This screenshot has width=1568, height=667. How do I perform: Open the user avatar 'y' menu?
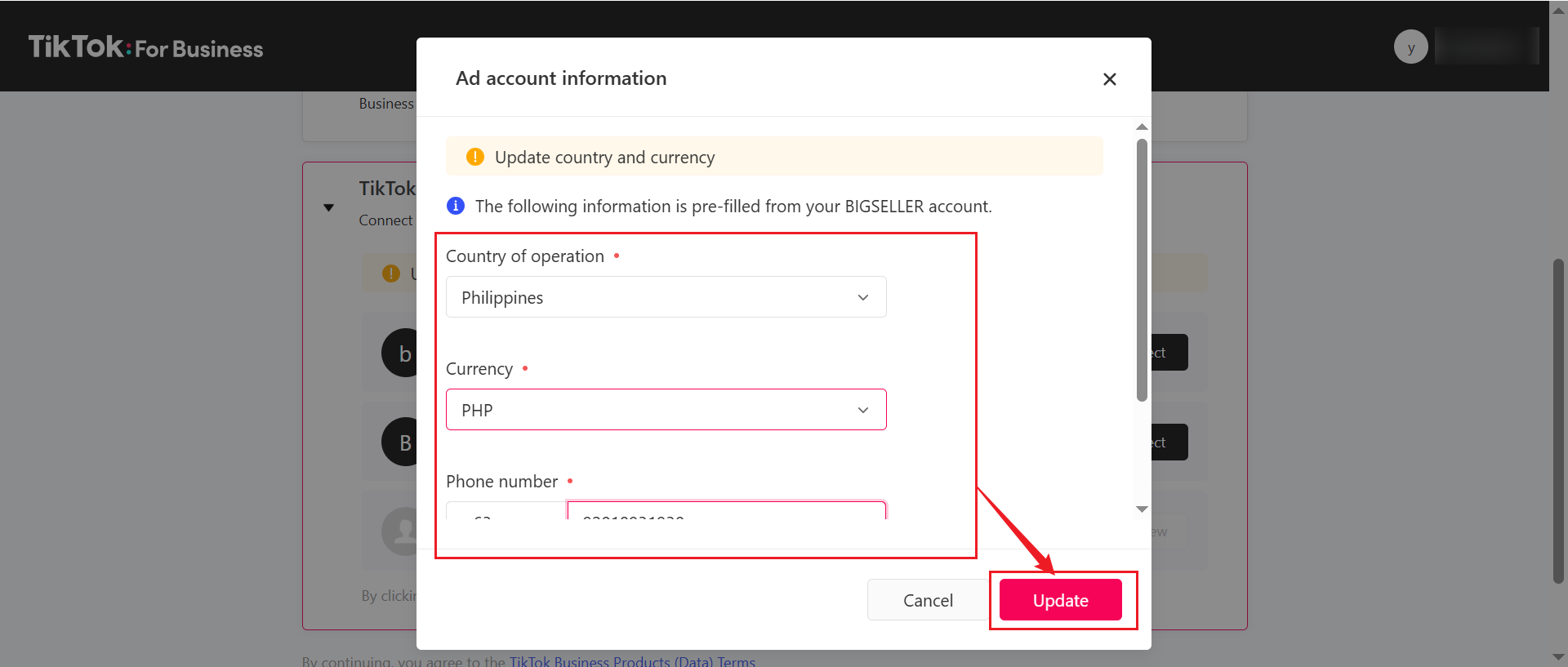pyautogui.click(x=1410, y=47)
